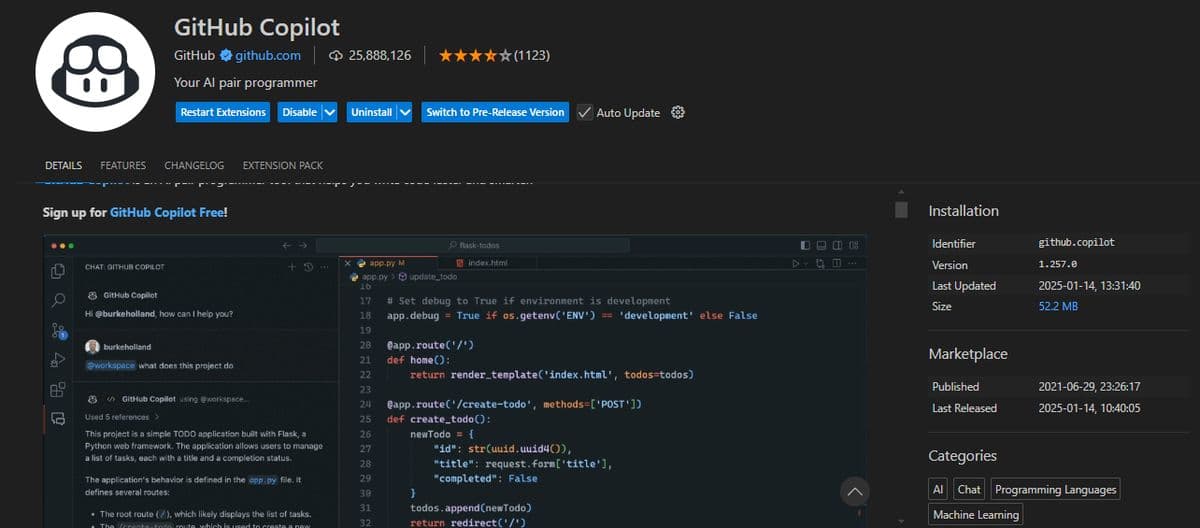Open the GitHub Copilot Free link
Screen dimensions: 1200x528
[166, 212]
